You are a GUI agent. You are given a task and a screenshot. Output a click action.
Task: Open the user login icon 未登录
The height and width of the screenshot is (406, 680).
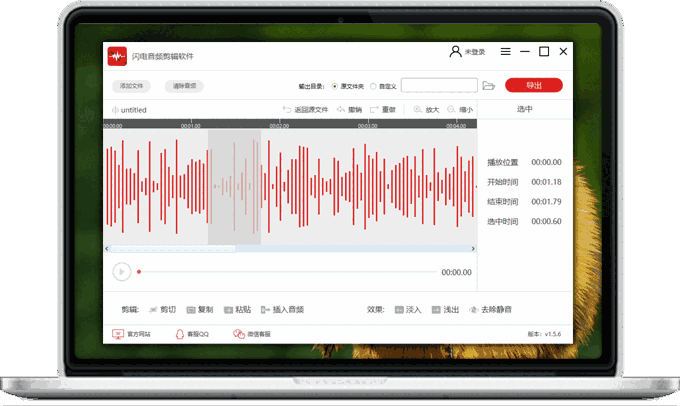pyautogui.click(x=467, y=52)
